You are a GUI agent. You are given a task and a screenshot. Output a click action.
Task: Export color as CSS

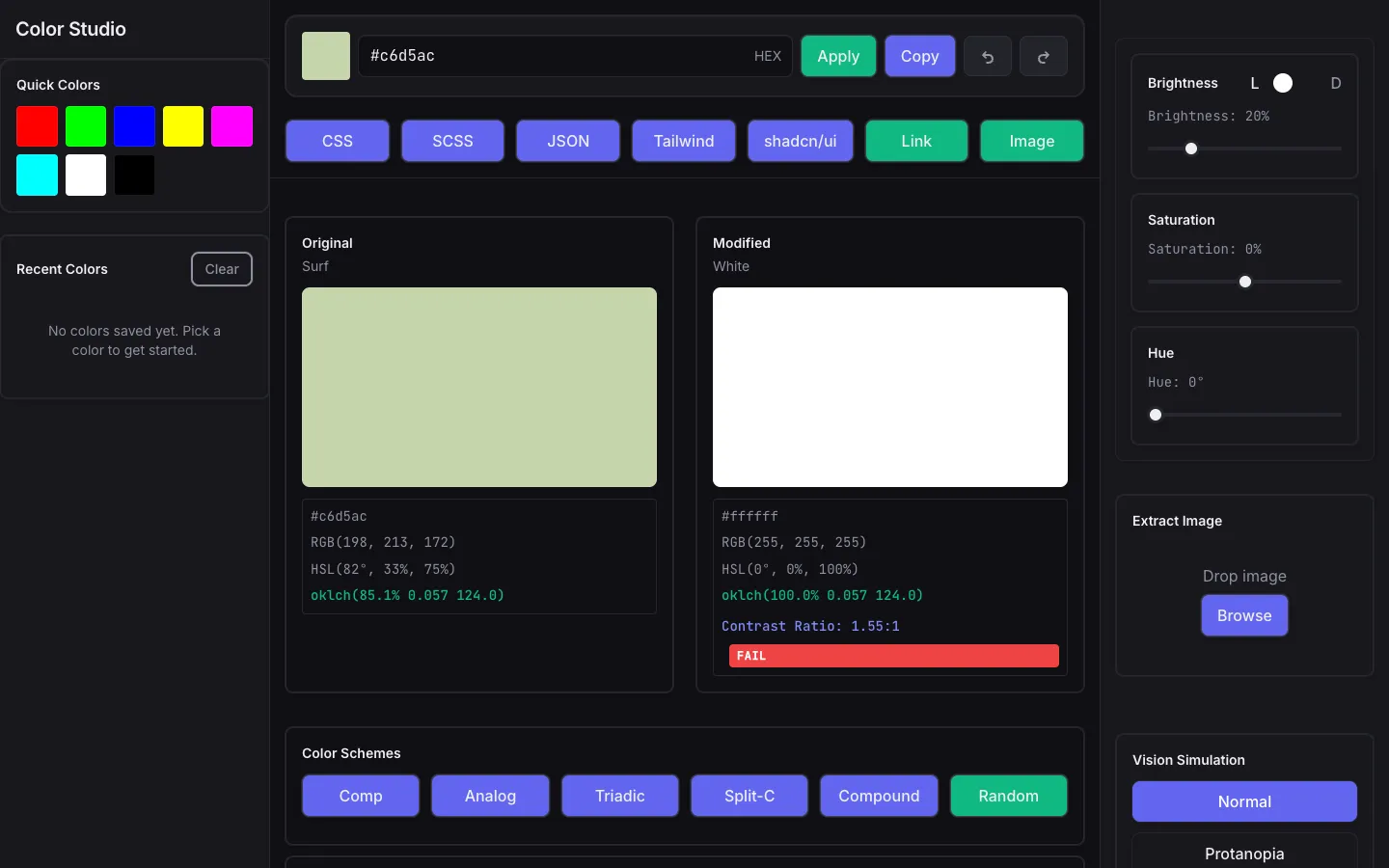338,141
